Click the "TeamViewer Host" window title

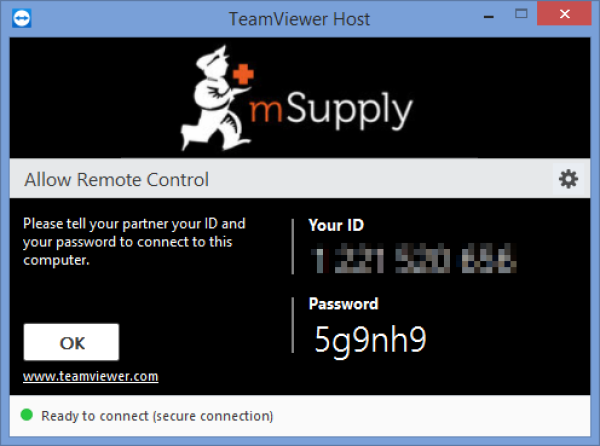(297, 18)
